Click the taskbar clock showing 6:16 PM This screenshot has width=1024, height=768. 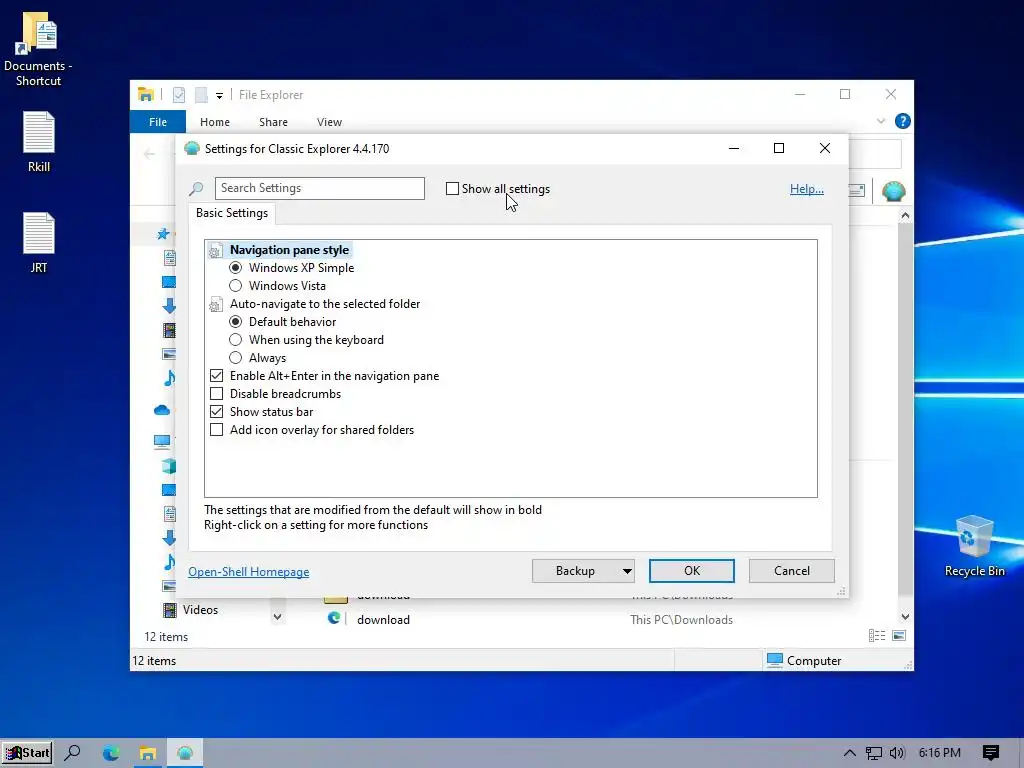tap(939, 753)
